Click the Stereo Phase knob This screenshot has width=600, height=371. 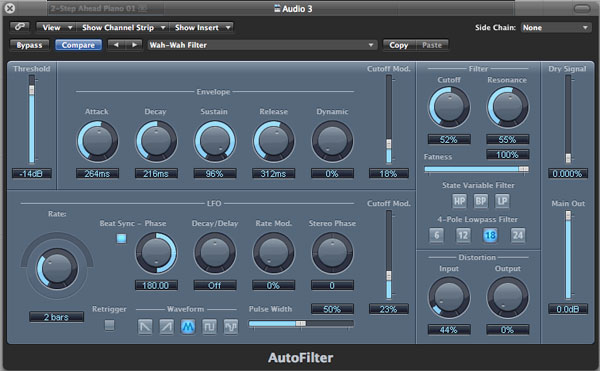tap(332, 253)
